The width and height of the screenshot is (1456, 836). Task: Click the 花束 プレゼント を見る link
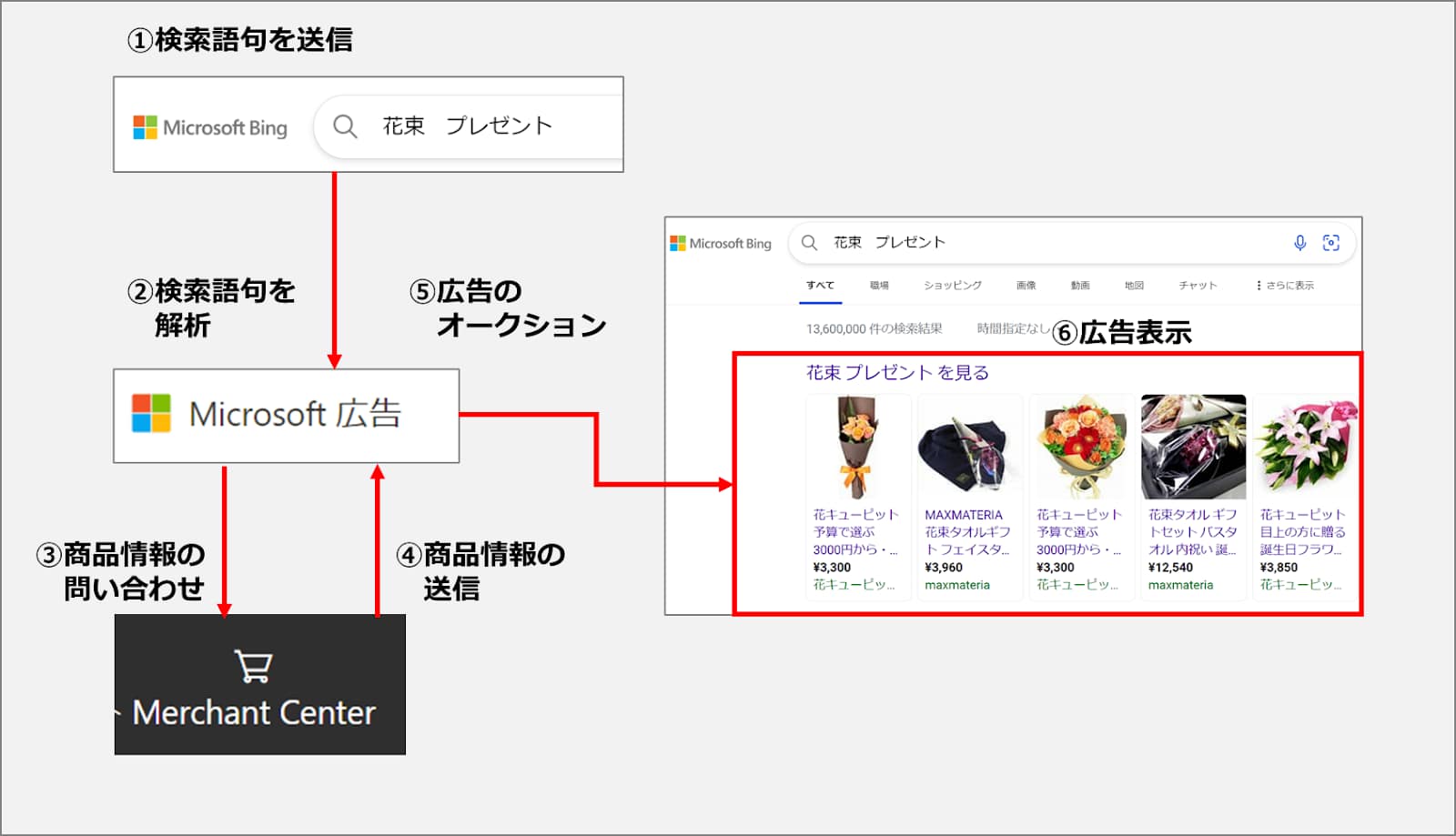tap(896, 373)
